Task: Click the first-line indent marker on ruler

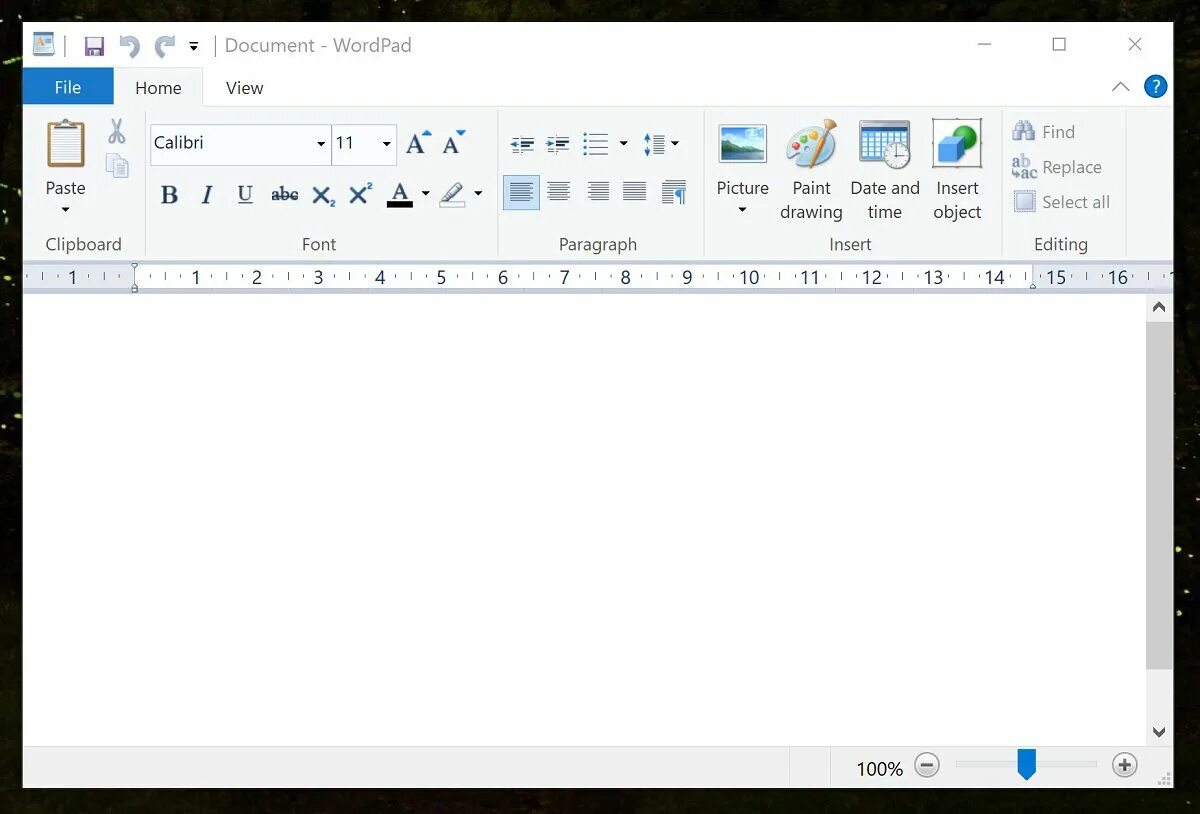Action: point(134,268)
